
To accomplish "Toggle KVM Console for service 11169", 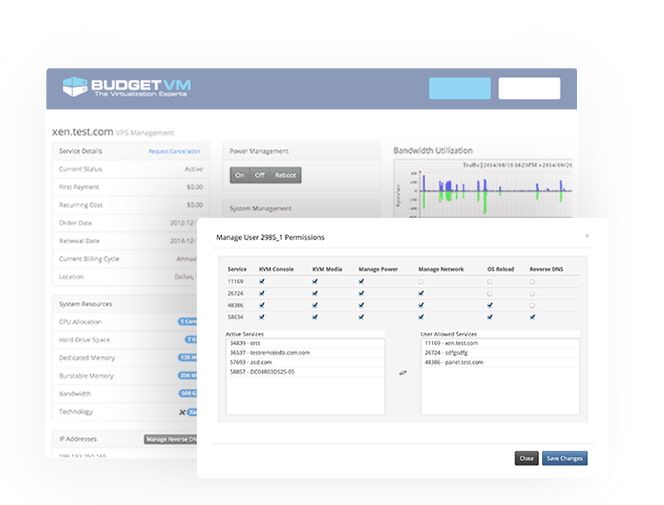I will click(261, 282).
